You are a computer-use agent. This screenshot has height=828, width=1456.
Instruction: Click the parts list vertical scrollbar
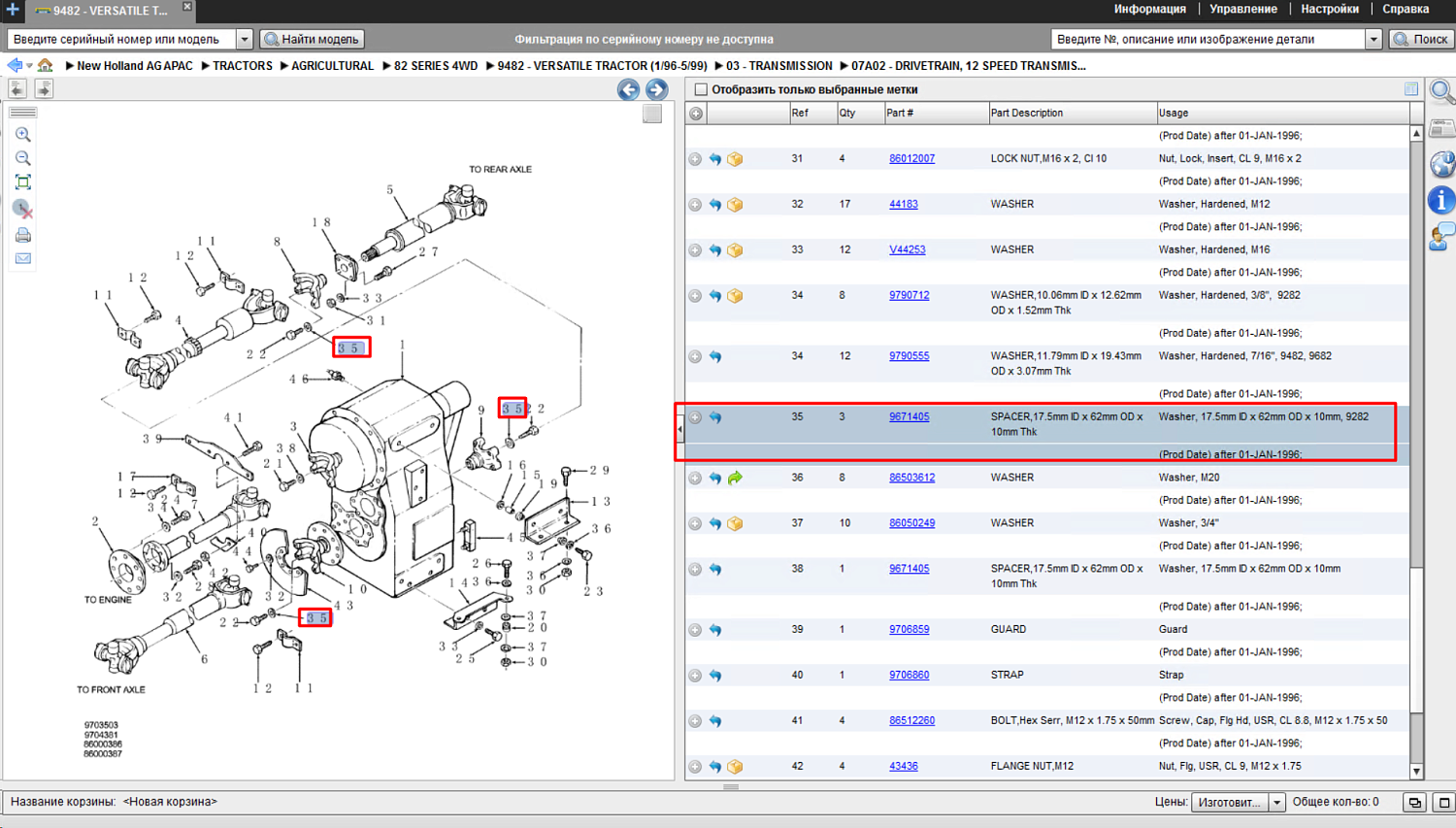pos(1416,452)
